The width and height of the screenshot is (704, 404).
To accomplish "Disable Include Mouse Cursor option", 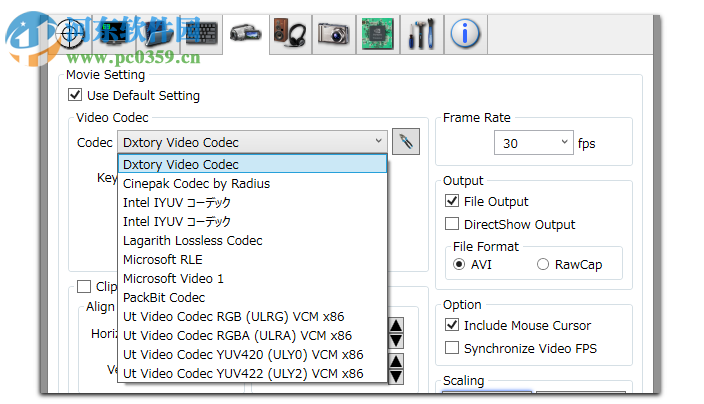I will click(x=452, y=326).
